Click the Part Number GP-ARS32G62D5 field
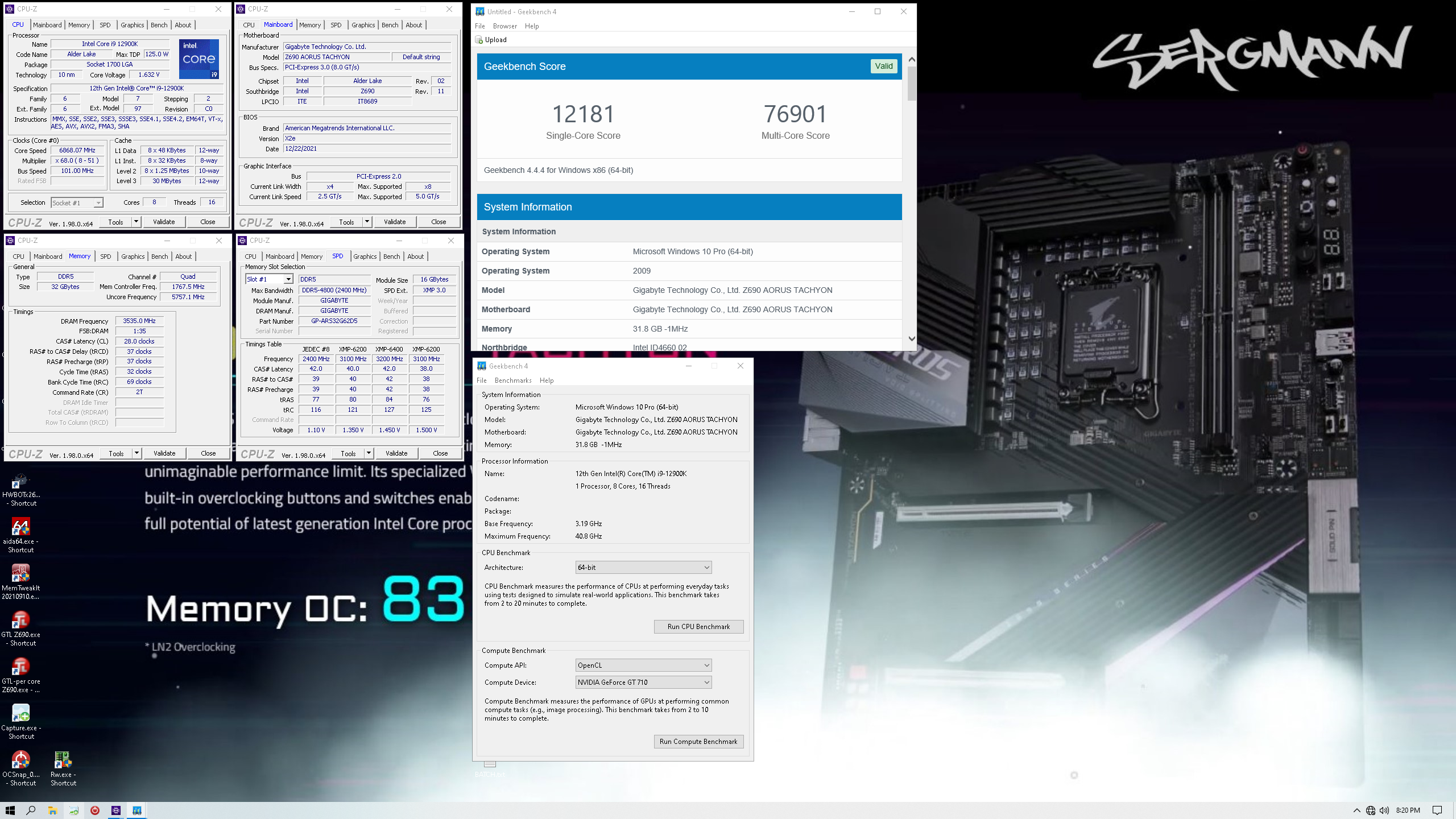This screenshot has height=819, width=1456. (x=334, y=321)
